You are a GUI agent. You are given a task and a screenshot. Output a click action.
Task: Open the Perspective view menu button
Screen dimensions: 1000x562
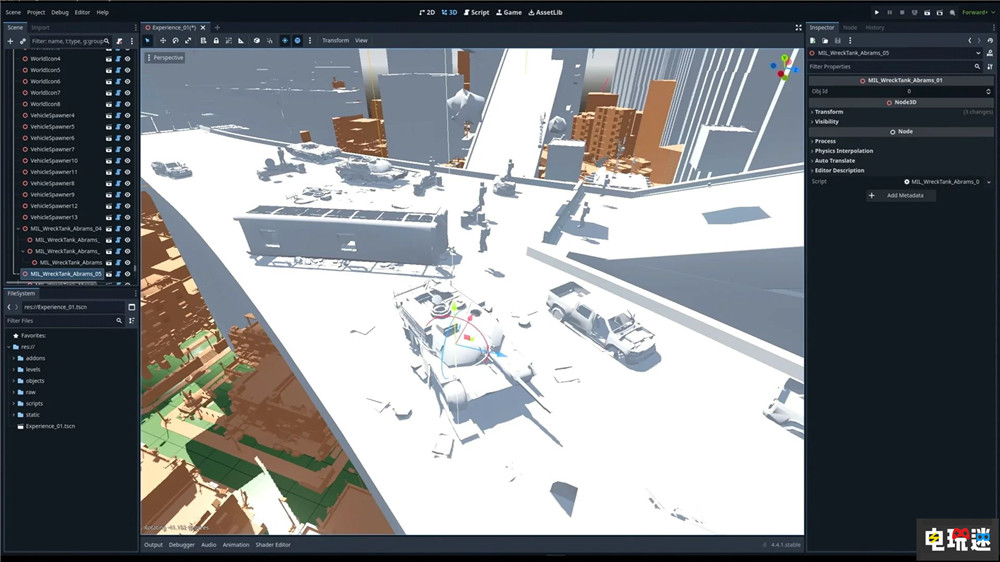pyautogui.click(x=166, y=57)
